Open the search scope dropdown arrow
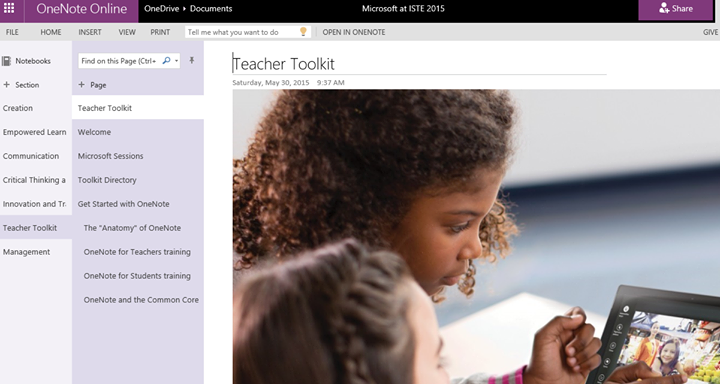Image resolution: width=720 pixels, height=384 pixels. [176, 61]
